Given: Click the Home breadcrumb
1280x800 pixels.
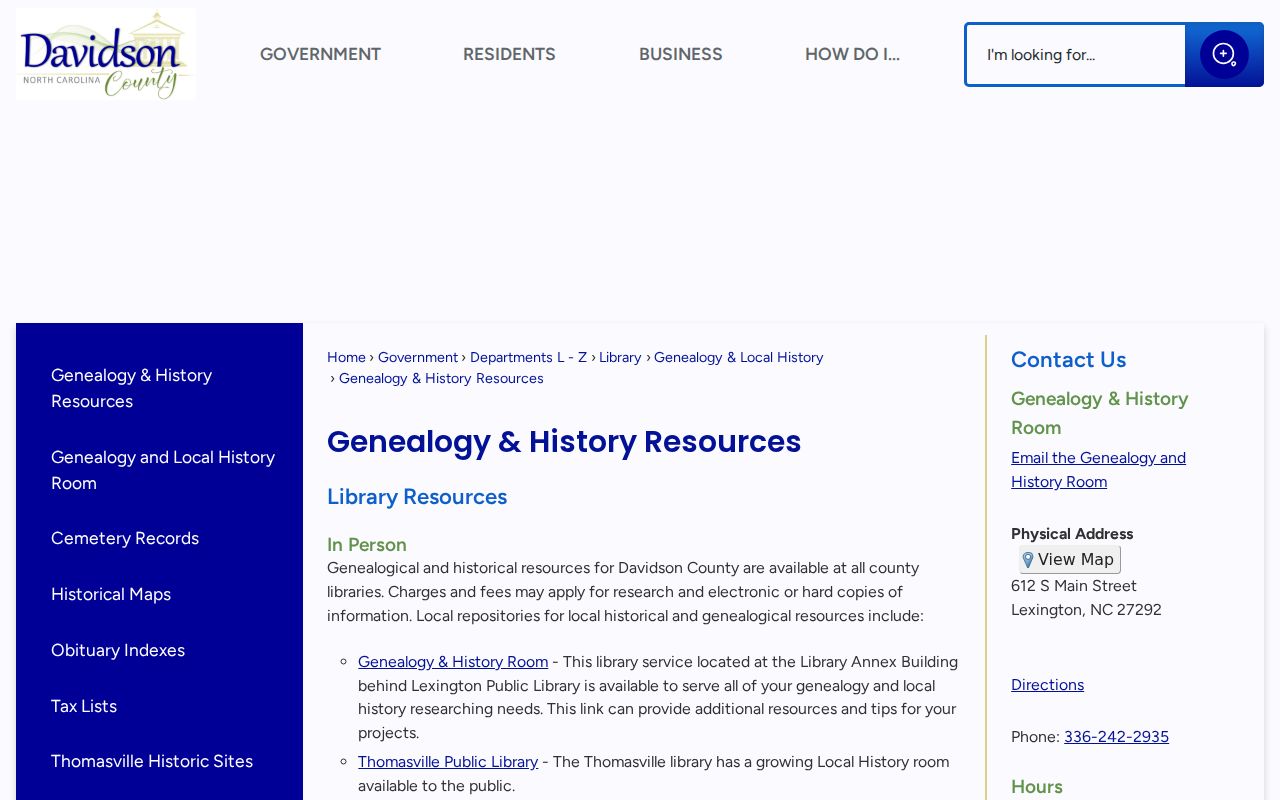Looking at the screenshot, I should pyautogui.click(x=346, y=357).
